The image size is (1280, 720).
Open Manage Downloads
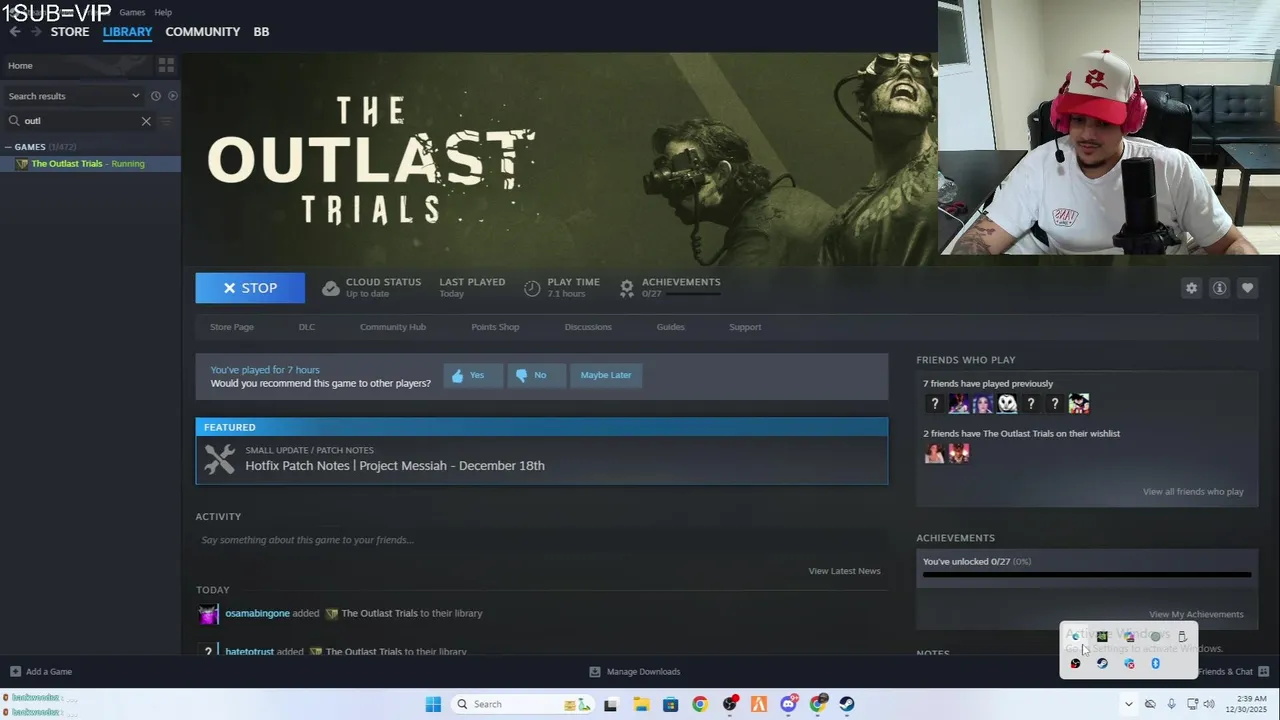[x=635, y=672]
